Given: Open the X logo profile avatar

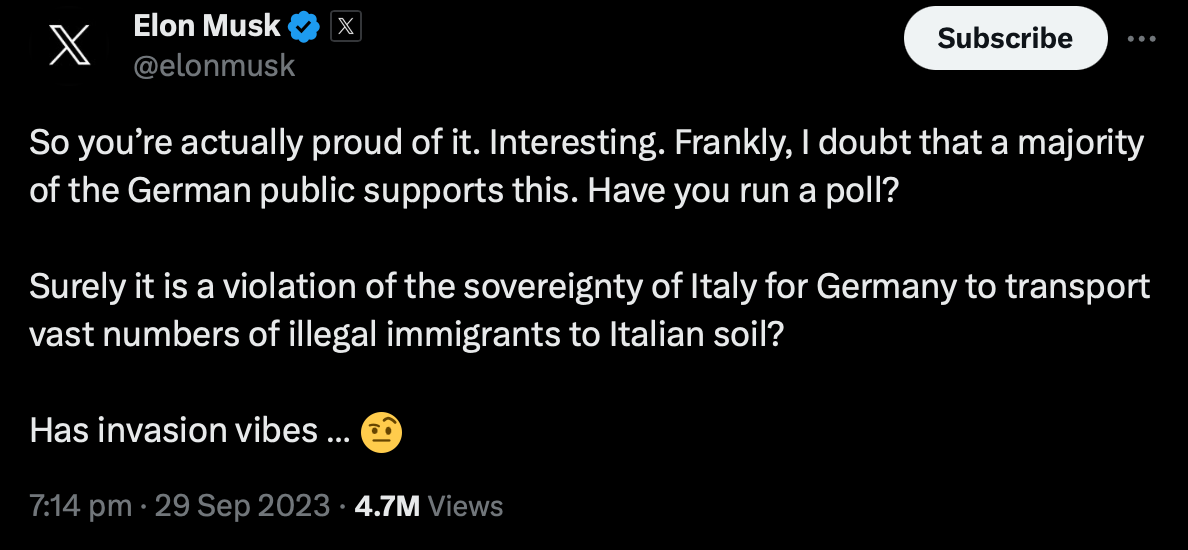Looking at the screenshot, I should click(70, 44).
